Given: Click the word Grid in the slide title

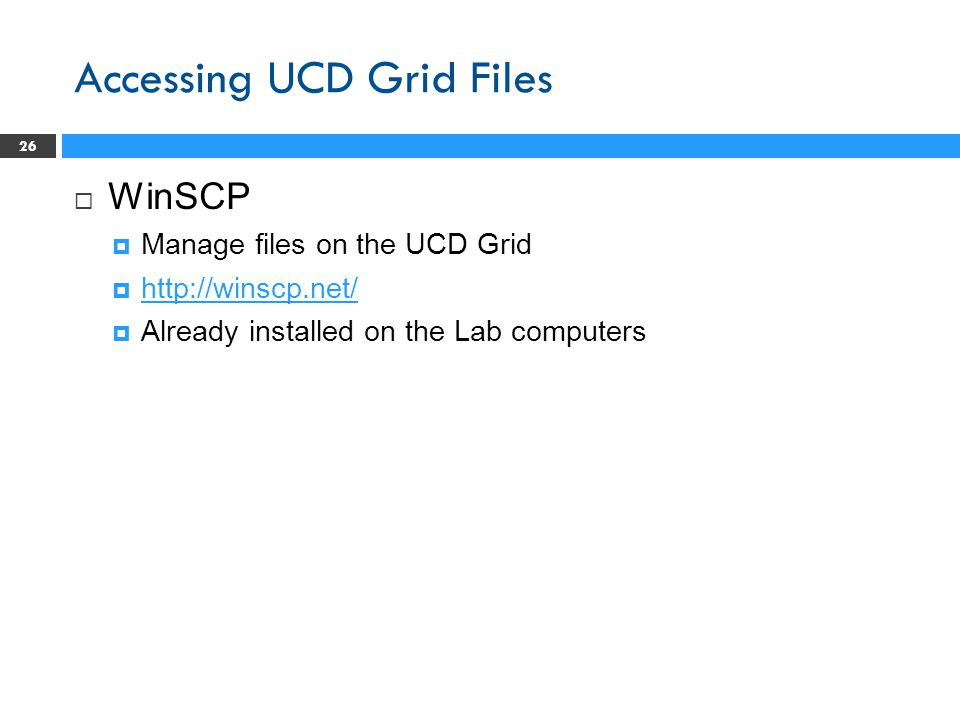Looking at the screenshot, I should [x=412, y=78].
